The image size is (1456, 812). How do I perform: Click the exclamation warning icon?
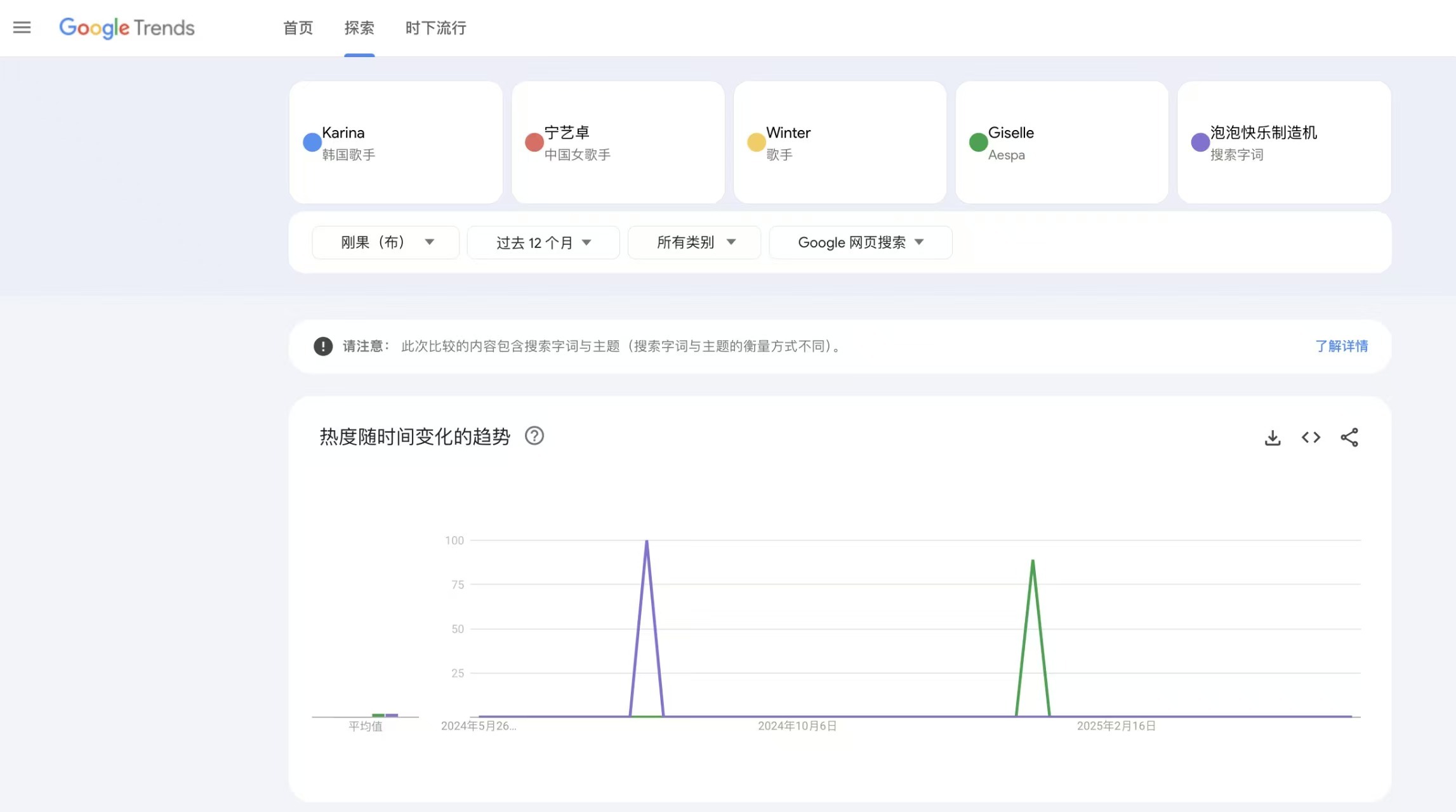point(323,346)
